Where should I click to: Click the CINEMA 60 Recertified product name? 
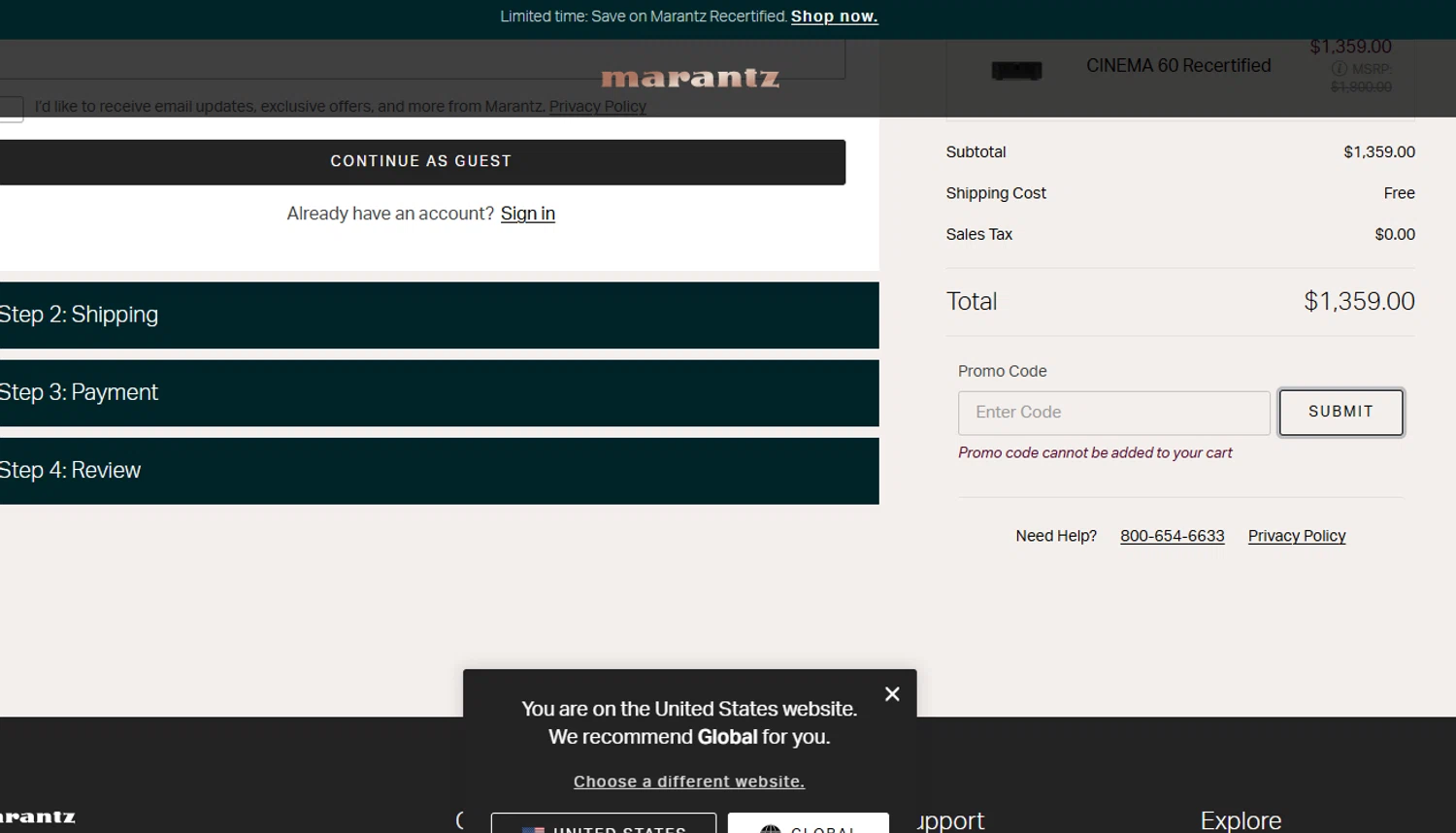[x=1178, y=66]
